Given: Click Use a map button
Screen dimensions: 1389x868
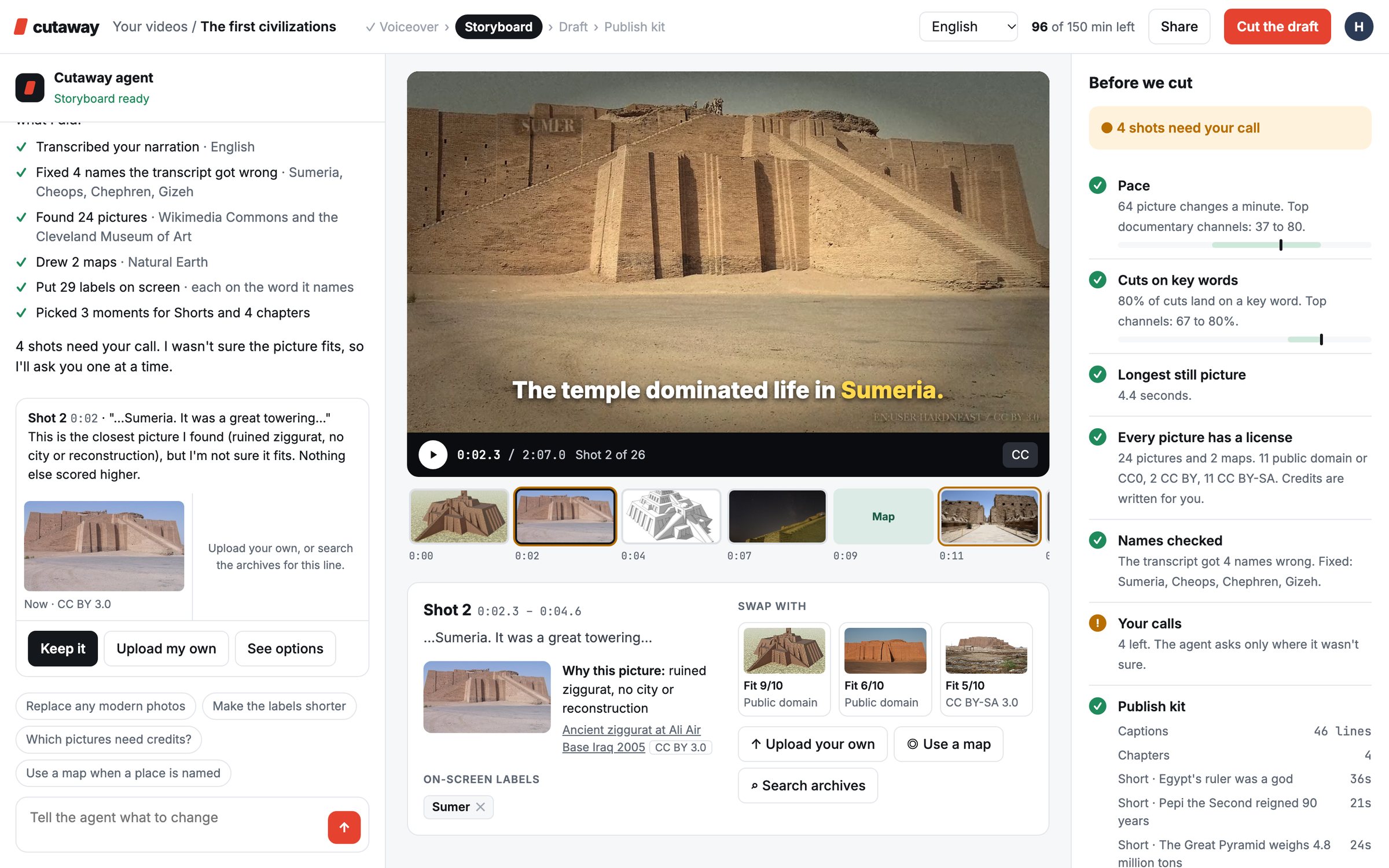Looking at the screenshot, I should (x=949, y=744).
